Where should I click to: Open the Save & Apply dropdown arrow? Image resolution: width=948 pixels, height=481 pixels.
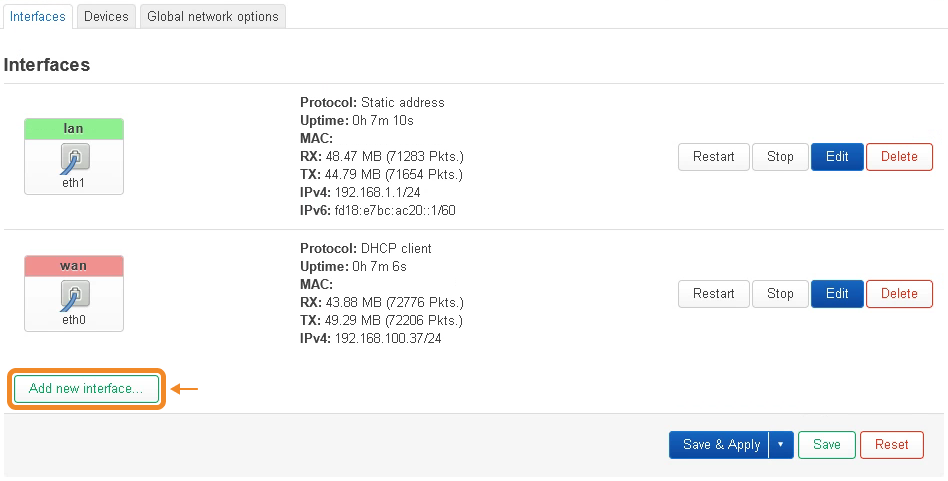click(x=779, y=445)
